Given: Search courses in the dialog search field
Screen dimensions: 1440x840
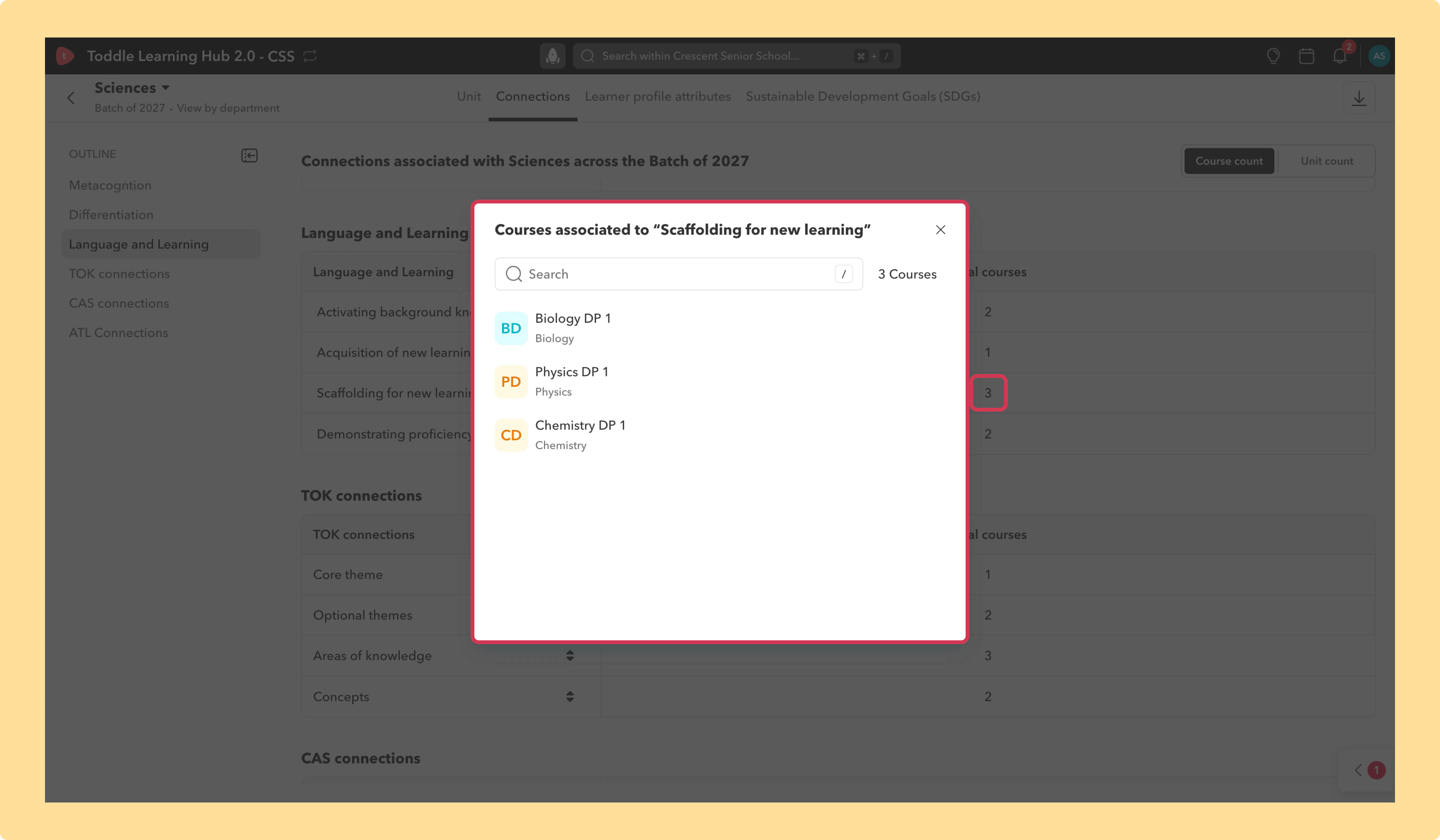Looking at the screenshot, I should pyautogui.click(x=678, y=274).
